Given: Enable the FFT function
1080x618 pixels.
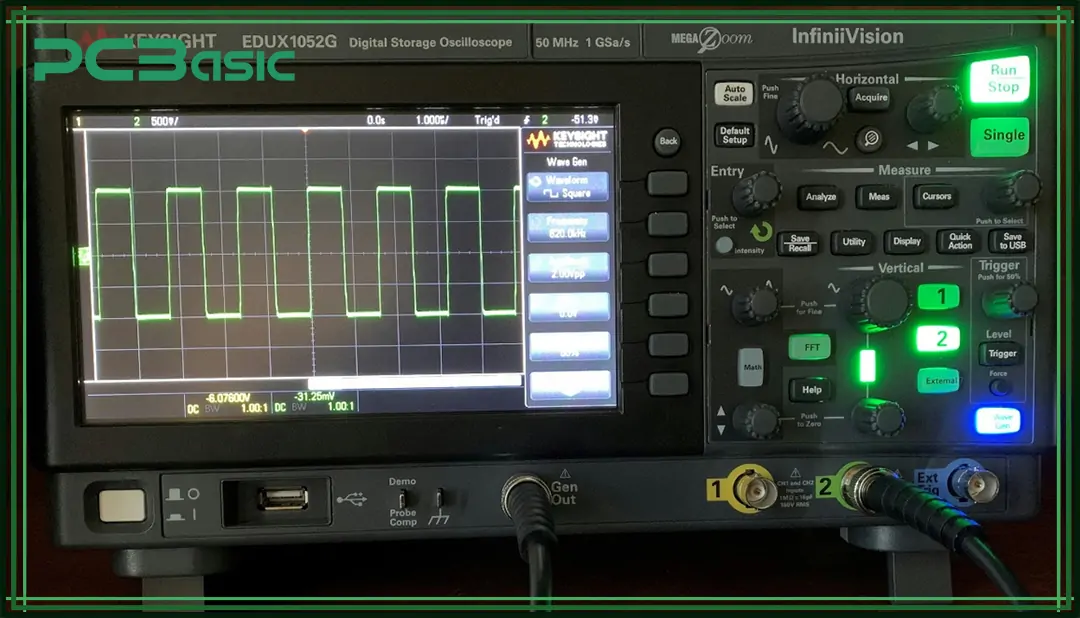Looking at the screenshot, I should (x=812, y=347).
